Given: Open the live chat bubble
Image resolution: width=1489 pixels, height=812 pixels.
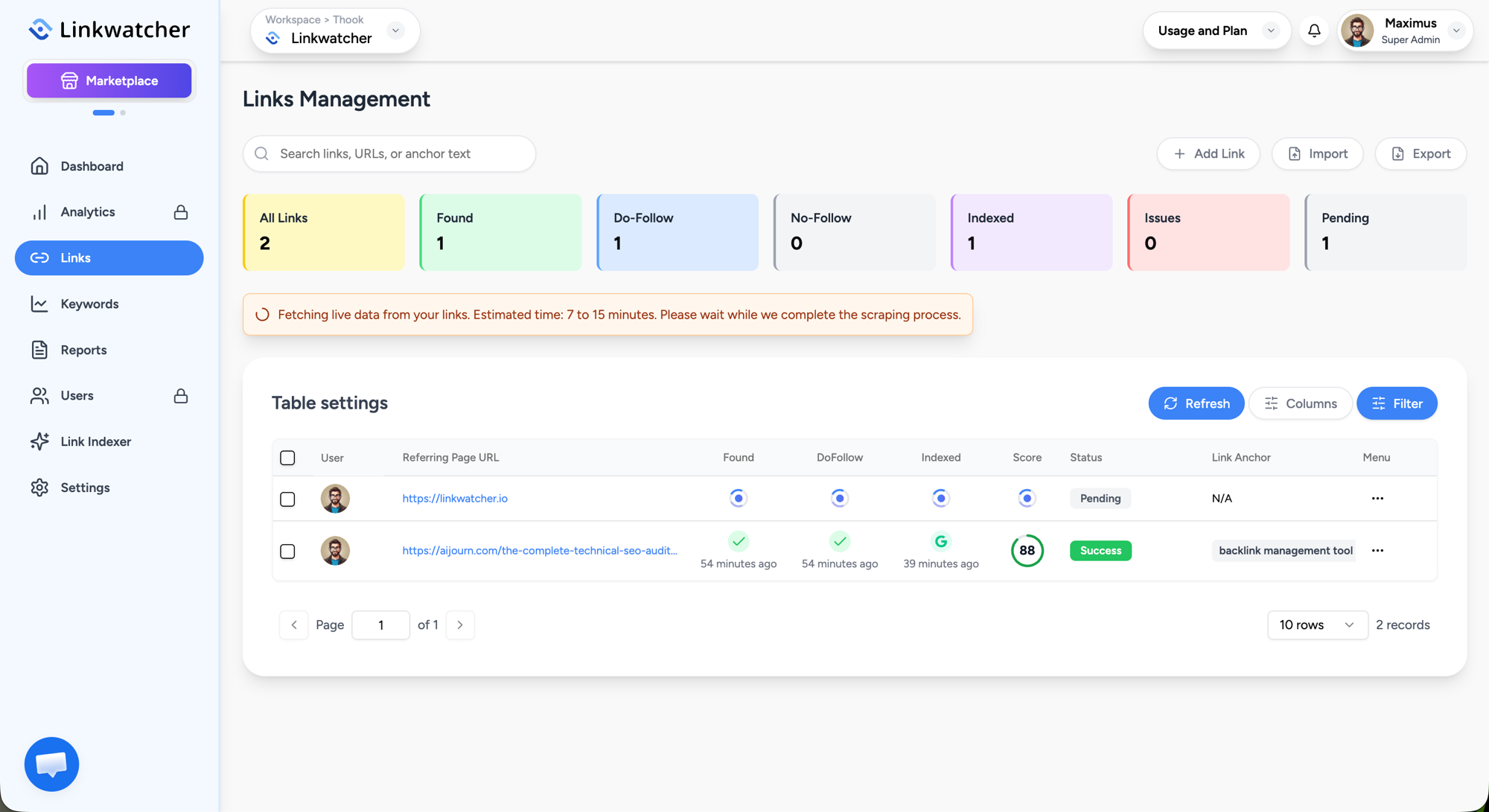Looking at the screenshot, I should [x=51, y=764].
